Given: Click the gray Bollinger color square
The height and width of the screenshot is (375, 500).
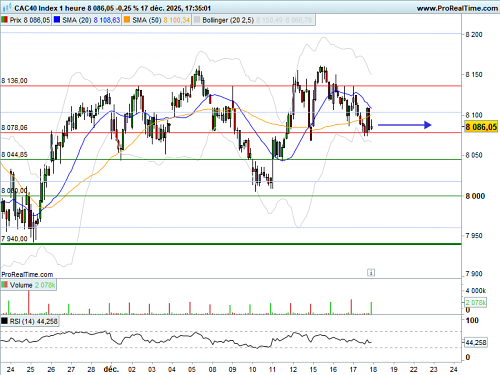Looking at the screenshot, I should pyautogui.click(x=197, y=20).
